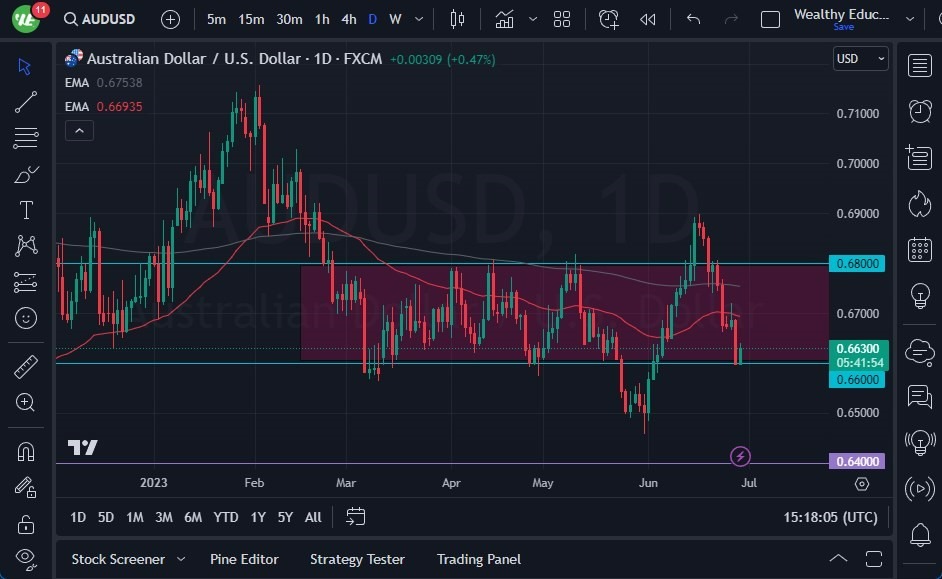Open the Hotlists flame panel
This screenshot has width=942, height=579.
click(x=920, y=203)
